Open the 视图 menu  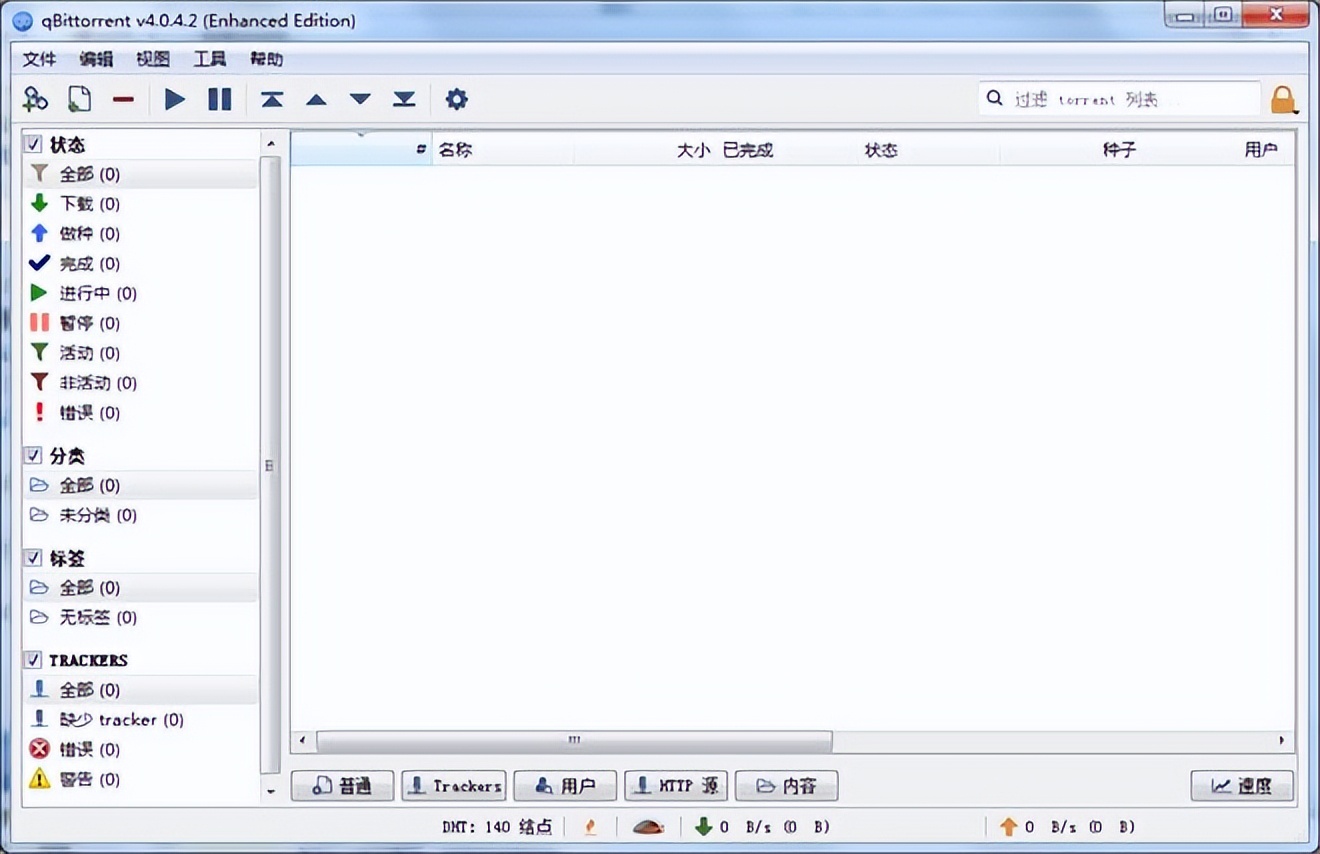153,59
